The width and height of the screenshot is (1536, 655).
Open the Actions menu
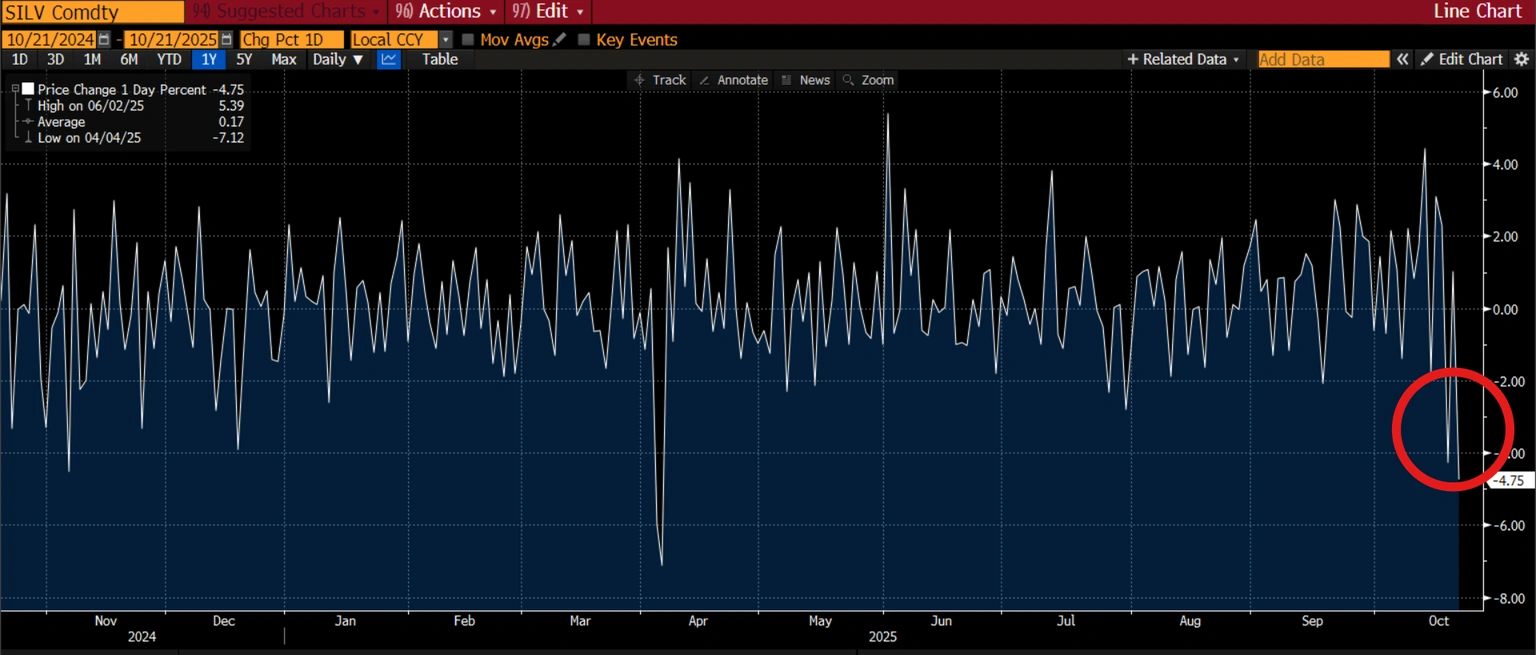[447, 12]
